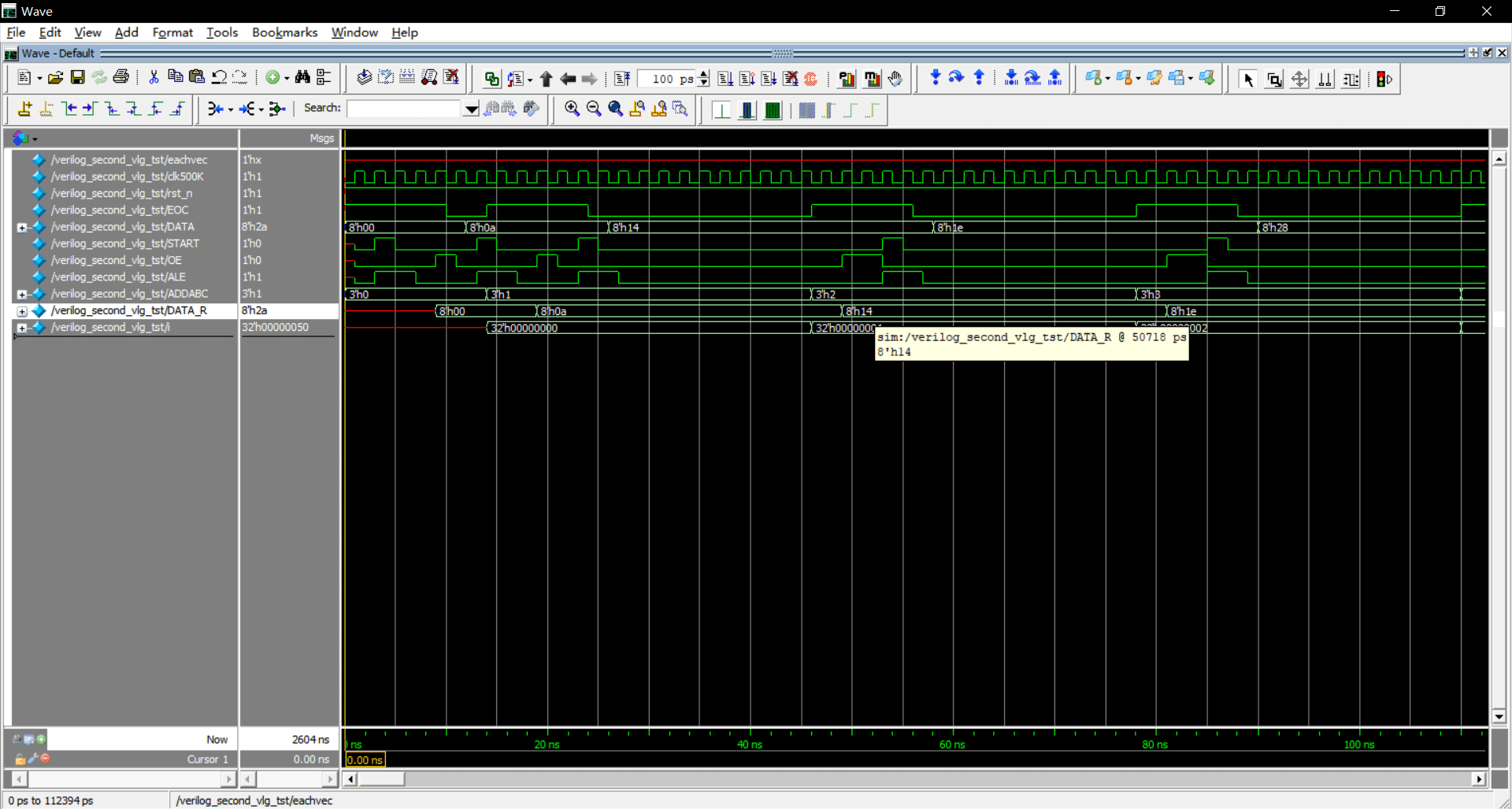
Task: Toggle the solid green block wave style
Action: [x=773, y=110]
